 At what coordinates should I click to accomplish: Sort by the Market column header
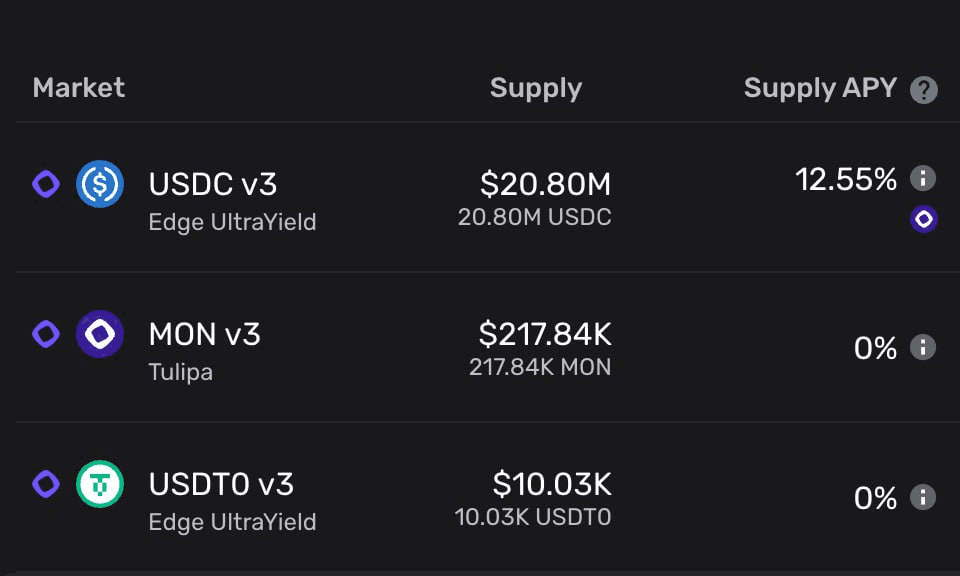click(x=79, y=88)
